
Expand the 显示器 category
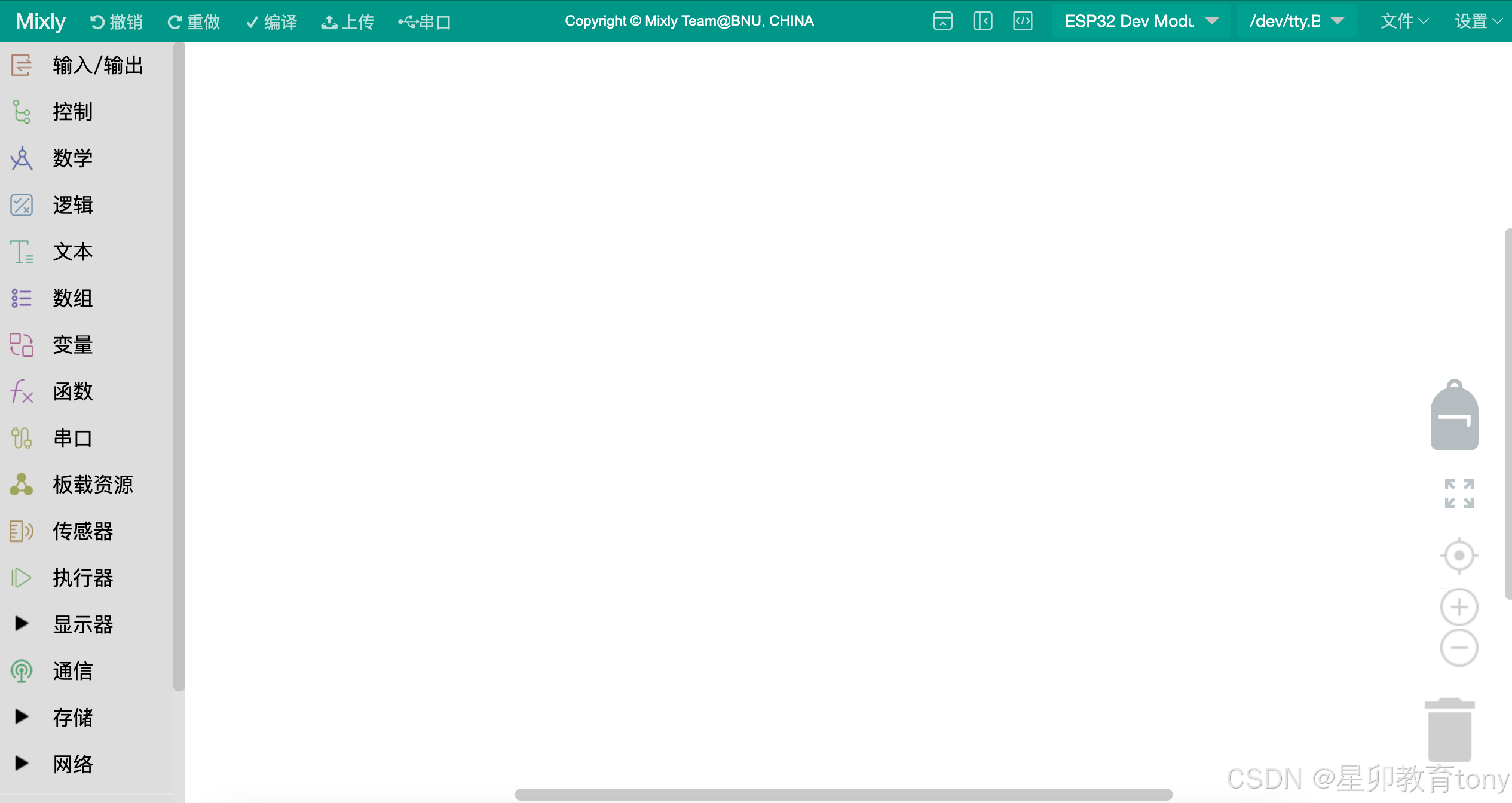pos(82,624)
